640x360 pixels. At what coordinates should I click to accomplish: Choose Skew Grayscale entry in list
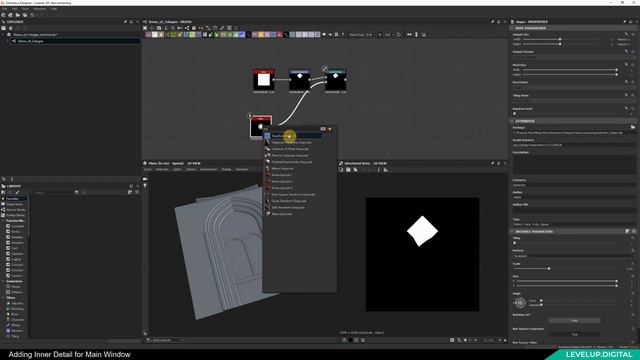[x=282, y=214]
